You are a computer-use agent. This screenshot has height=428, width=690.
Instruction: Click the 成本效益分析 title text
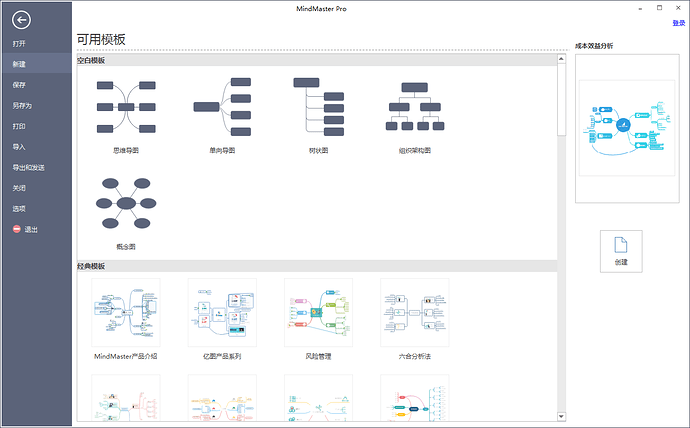[x=594, y=46]
